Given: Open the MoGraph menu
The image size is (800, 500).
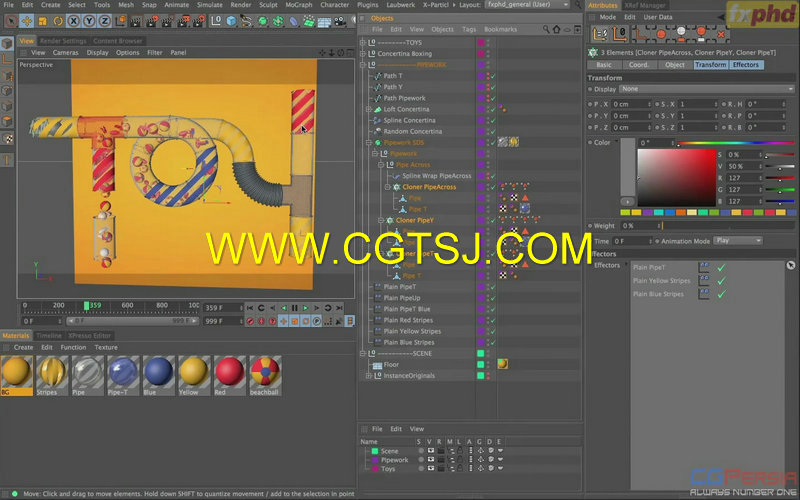Looking at the screenshot, I should coord(298,5).
